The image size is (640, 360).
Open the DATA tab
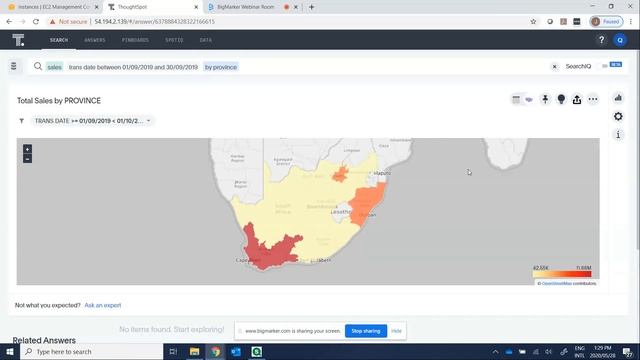point(206,40)
